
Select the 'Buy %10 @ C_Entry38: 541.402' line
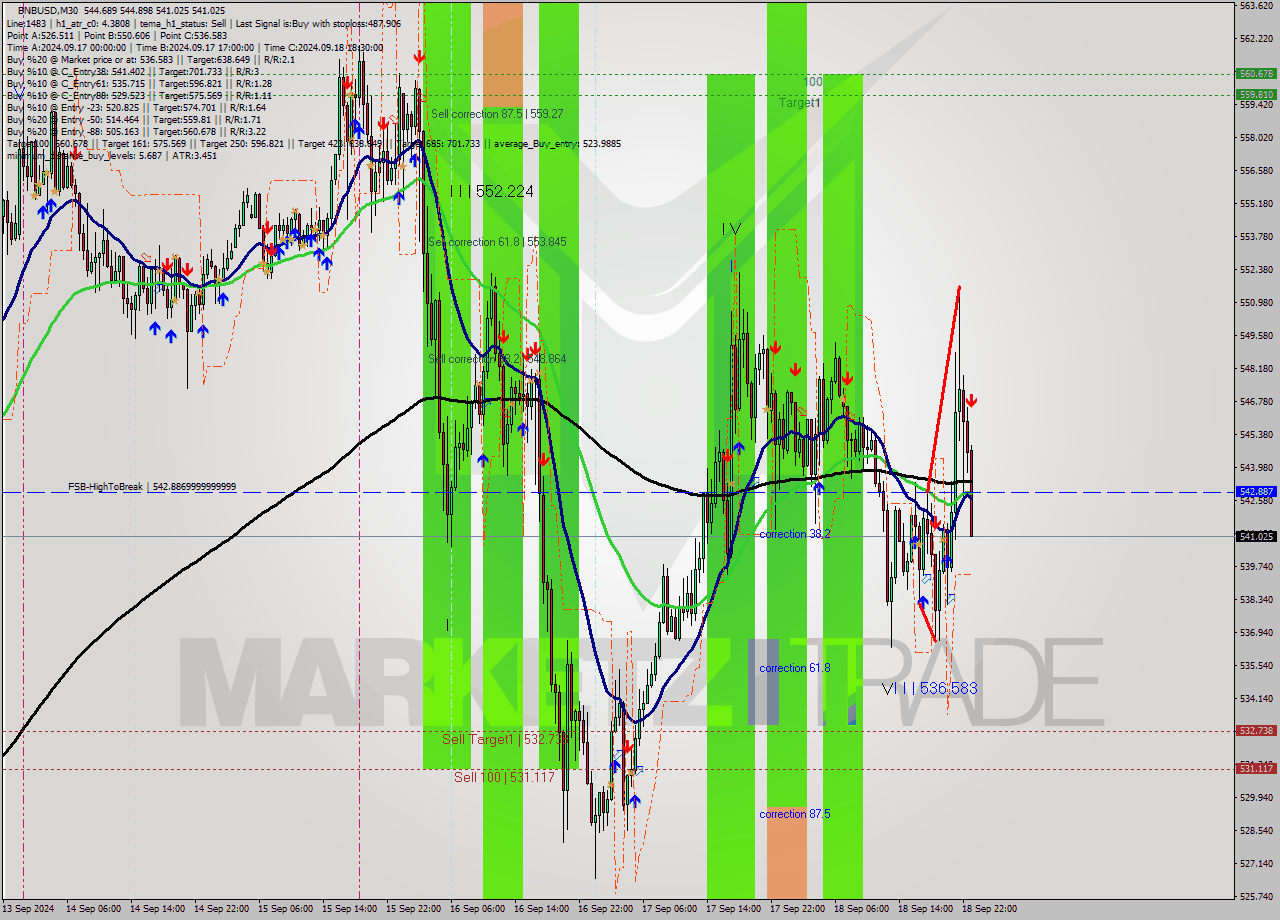pyautogui.click(x=135, y=71)
